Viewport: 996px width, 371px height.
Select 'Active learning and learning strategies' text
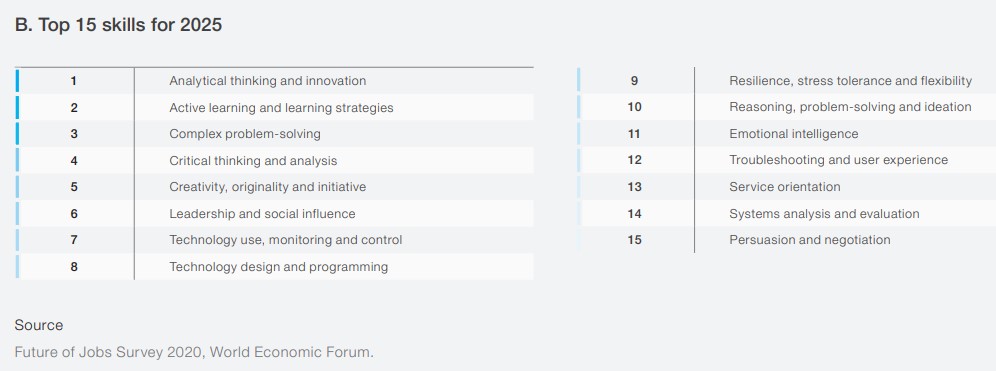(x=281, y=108)
